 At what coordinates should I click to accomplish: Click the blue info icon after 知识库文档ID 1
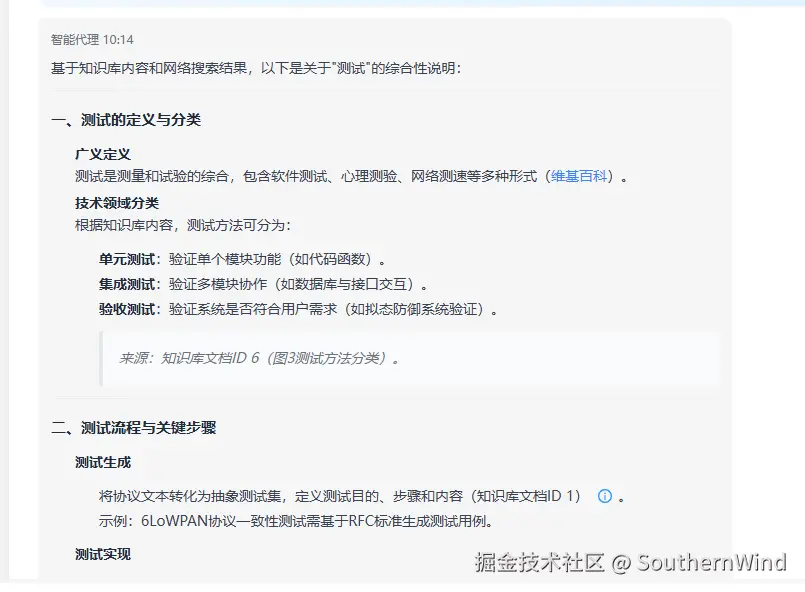click(x=605, y=496)
